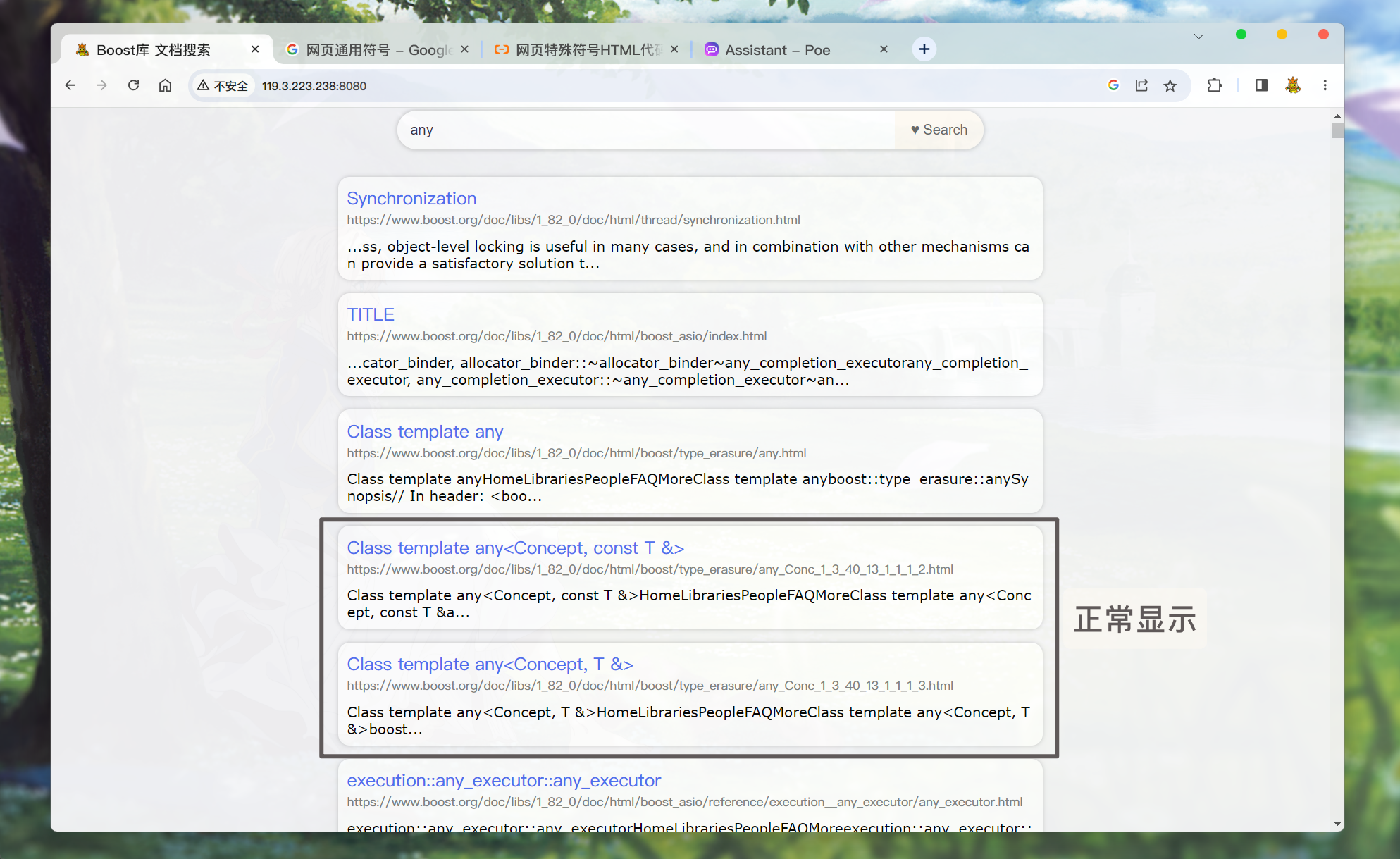Open the 不安全 site security info
Screen dimensions: 1400x859
pos(223,85)
